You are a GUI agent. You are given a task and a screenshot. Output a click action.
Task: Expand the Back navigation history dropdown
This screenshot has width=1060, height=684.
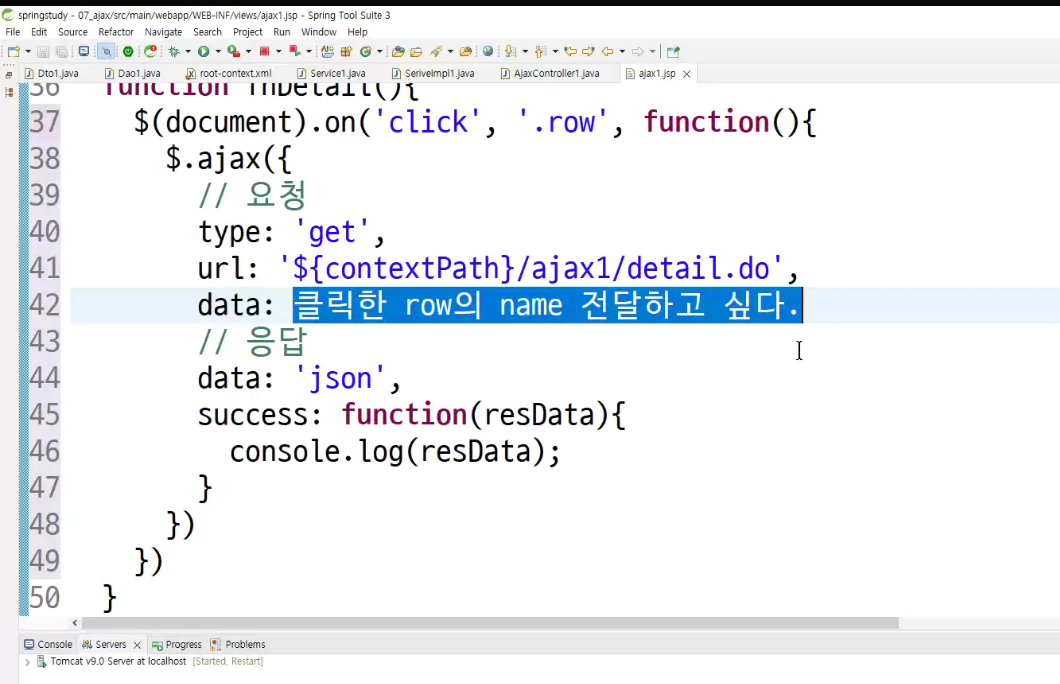click(x=622, y=51)
